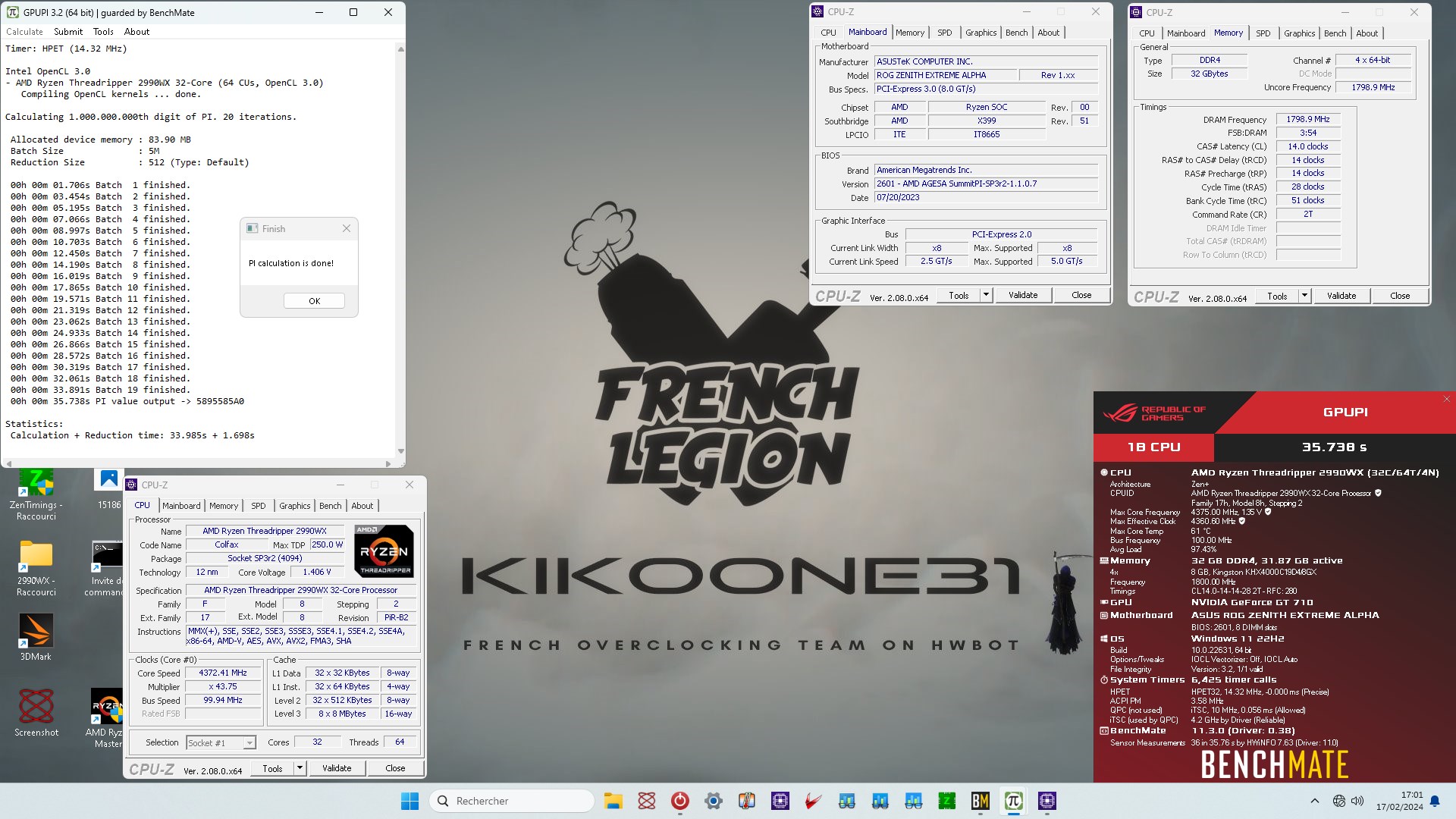Image resolution: width=1456 pixels, height=819 pixels.
Task: Click the AMD Ryzen Threadripper logo in CPU-Z
Action: tap(384, 551)
